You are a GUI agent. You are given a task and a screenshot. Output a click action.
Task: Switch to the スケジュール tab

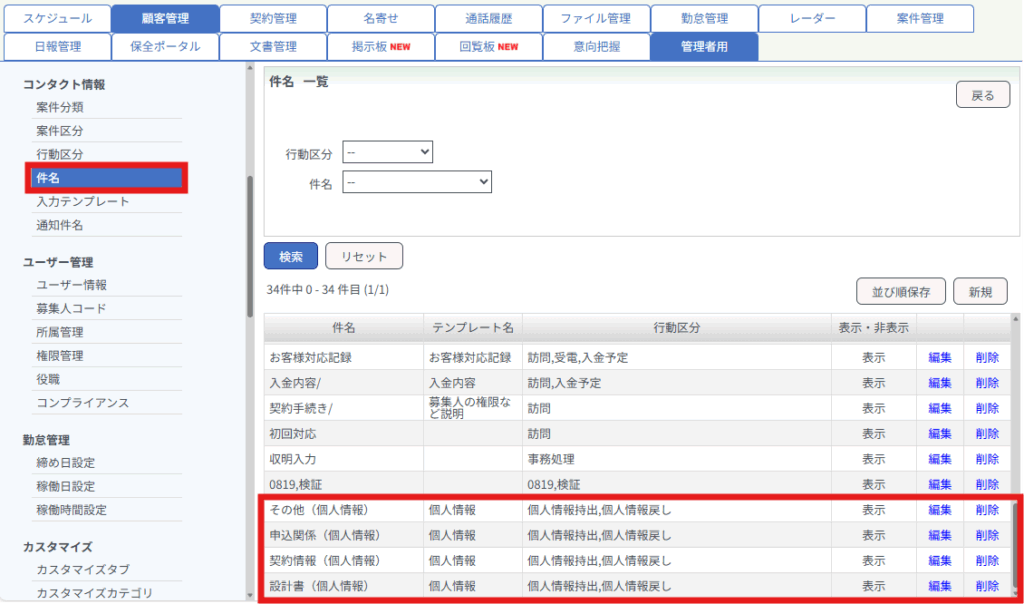(x=56, y=19)
